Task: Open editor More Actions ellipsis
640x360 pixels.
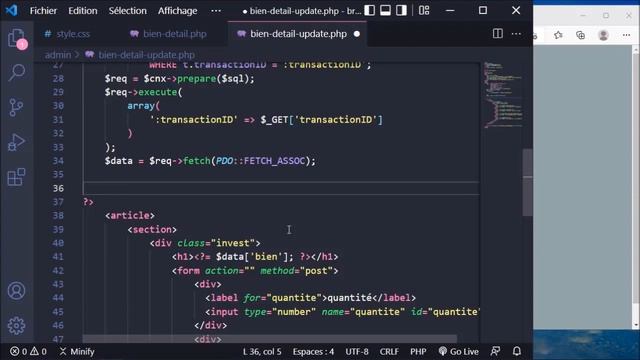Action: (x=516, y=33)
